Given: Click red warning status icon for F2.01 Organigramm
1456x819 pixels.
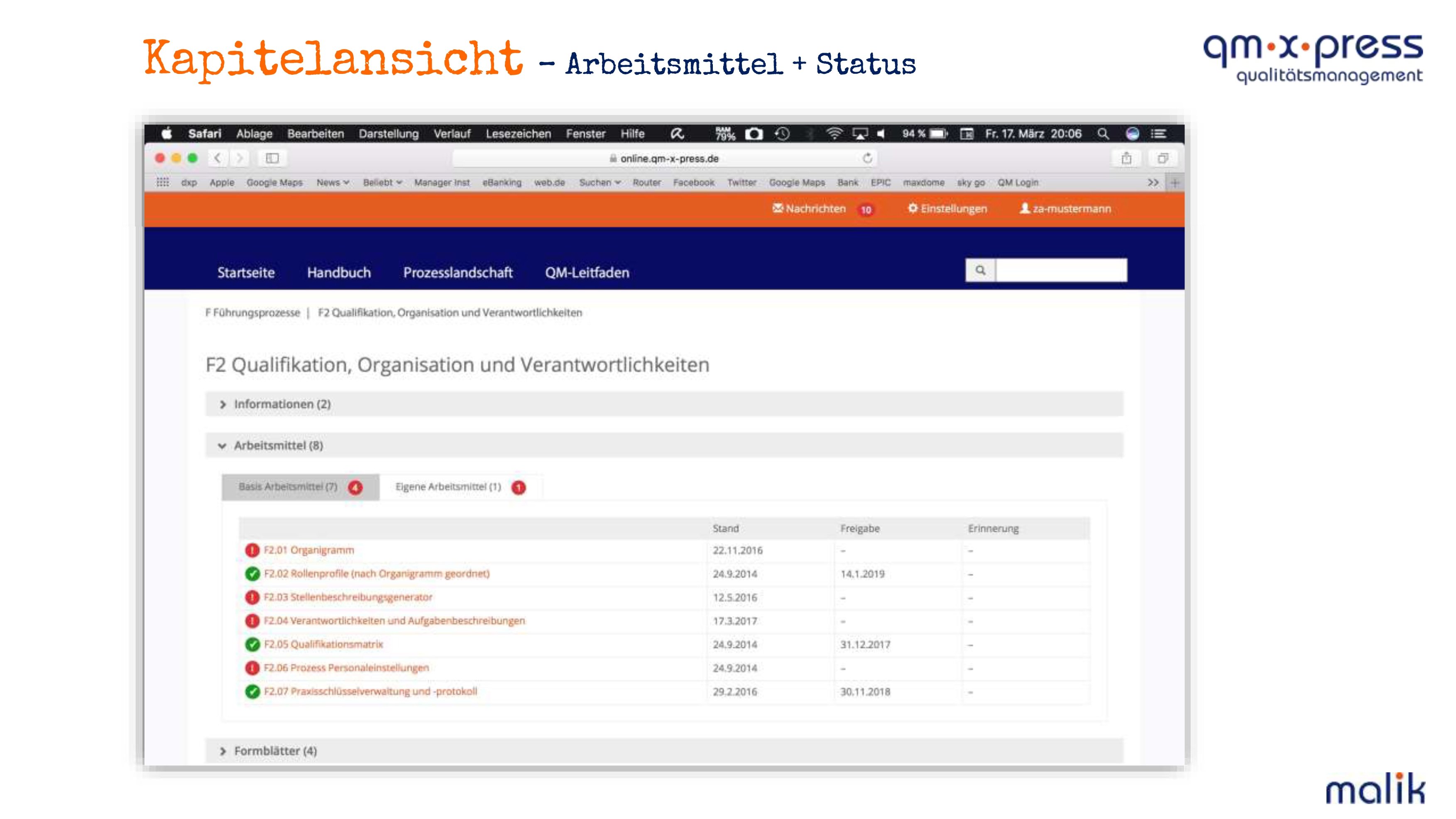Looking at the screenshot, I should pyautogui.click(x=252, y=550).
